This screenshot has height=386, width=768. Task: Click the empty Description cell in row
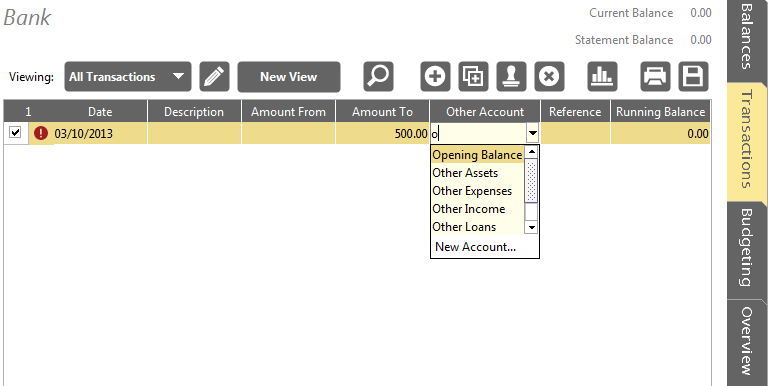(x=194, y=133)
